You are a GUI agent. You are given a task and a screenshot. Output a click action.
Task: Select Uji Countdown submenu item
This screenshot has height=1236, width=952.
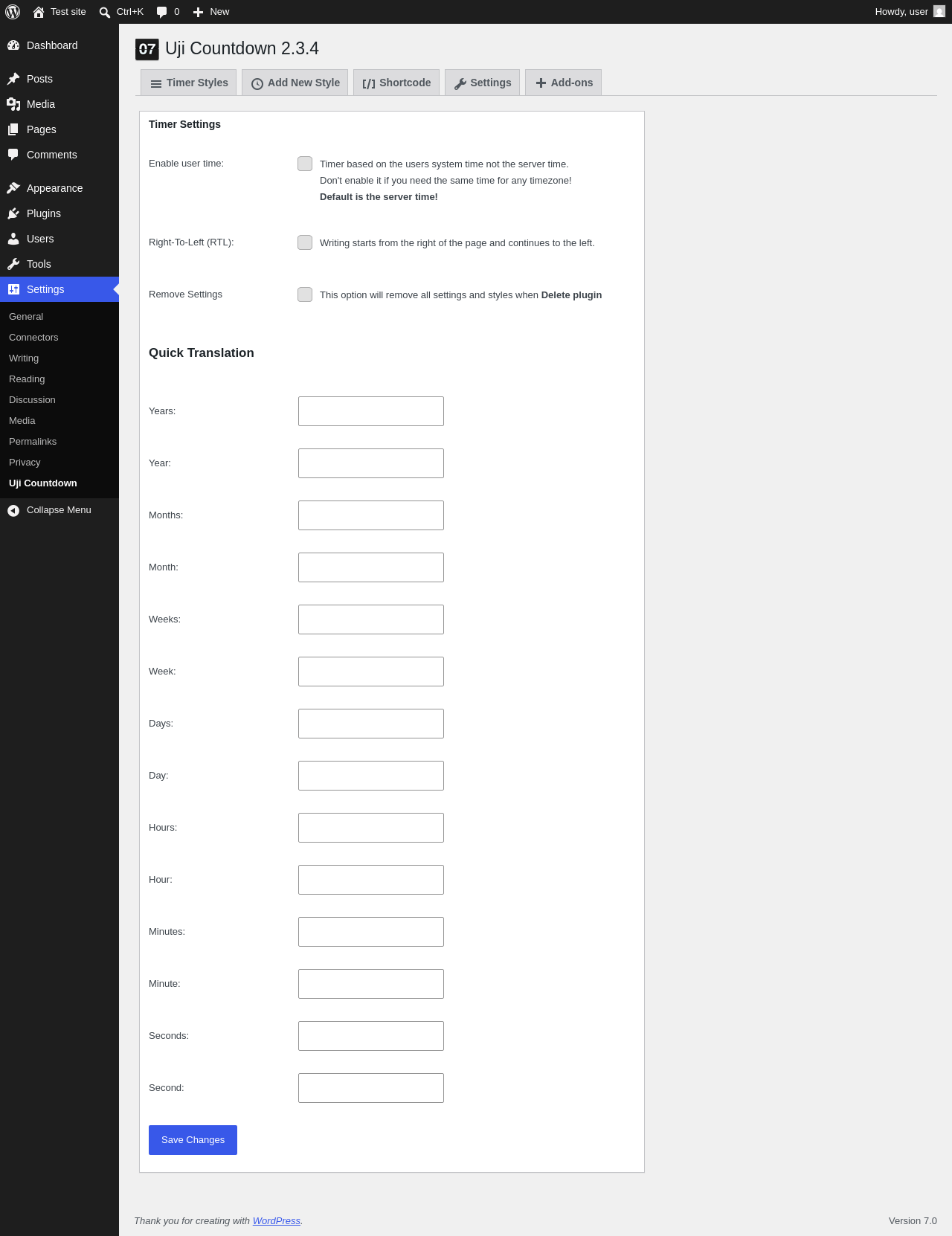tap(59, 483)
